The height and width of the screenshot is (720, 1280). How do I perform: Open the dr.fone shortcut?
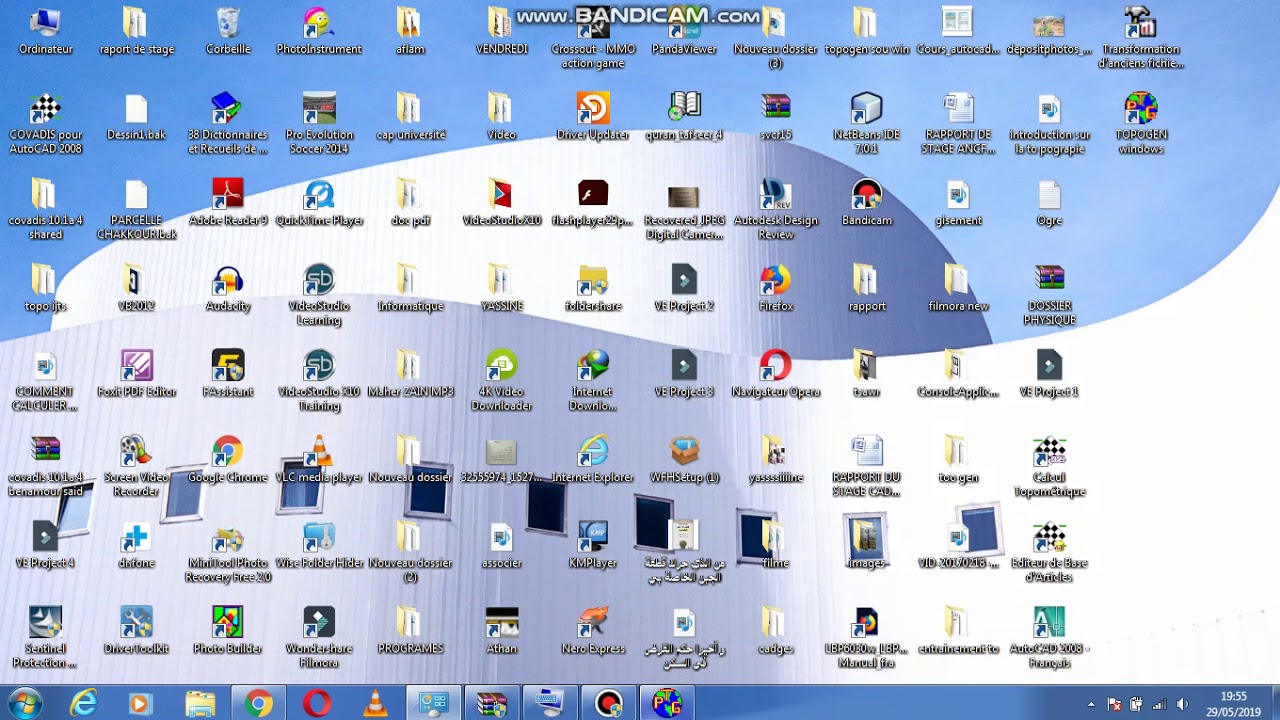[137, 544]
